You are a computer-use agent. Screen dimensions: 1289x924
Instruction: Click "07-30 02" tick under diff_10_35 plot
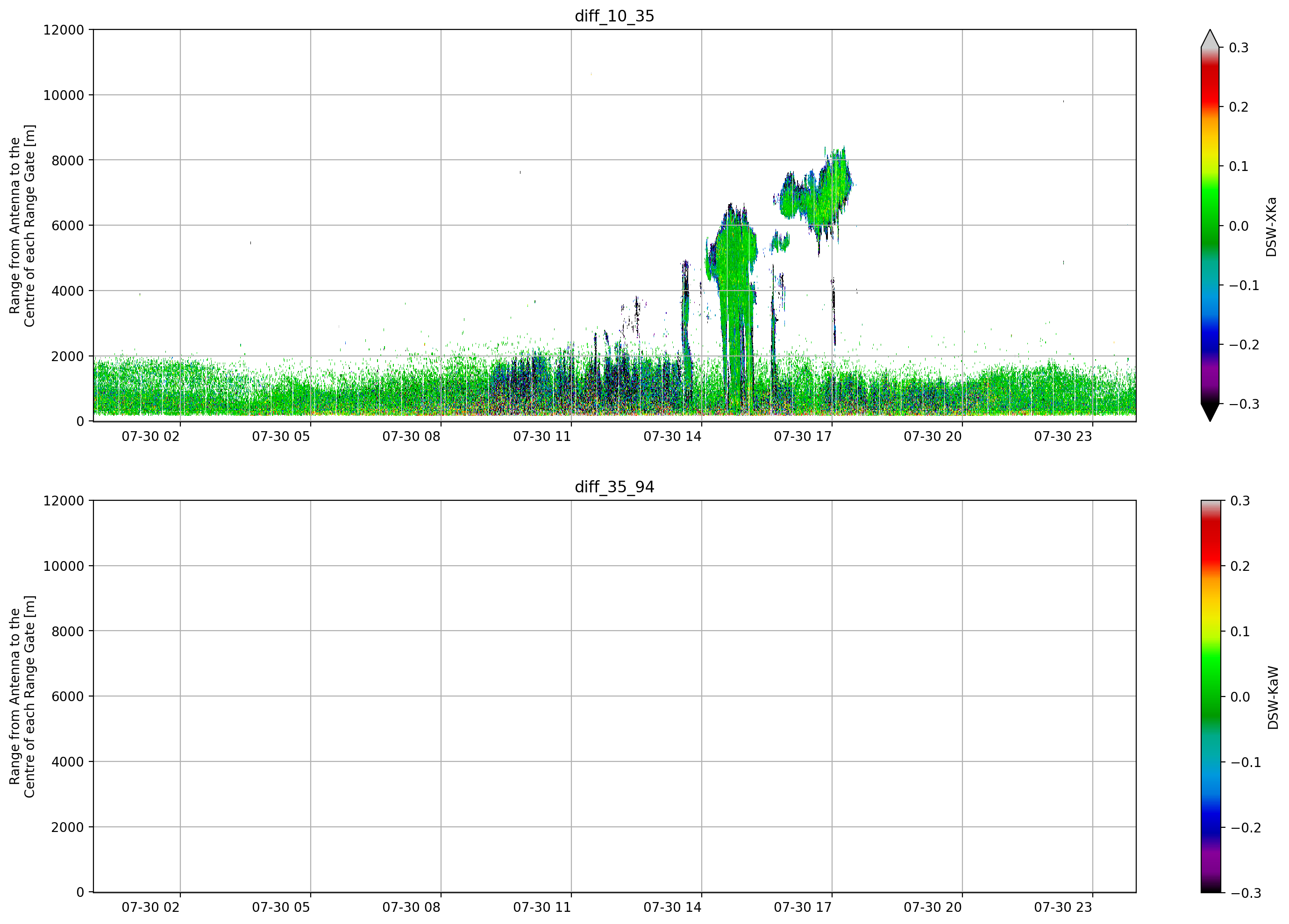(150, 436)
